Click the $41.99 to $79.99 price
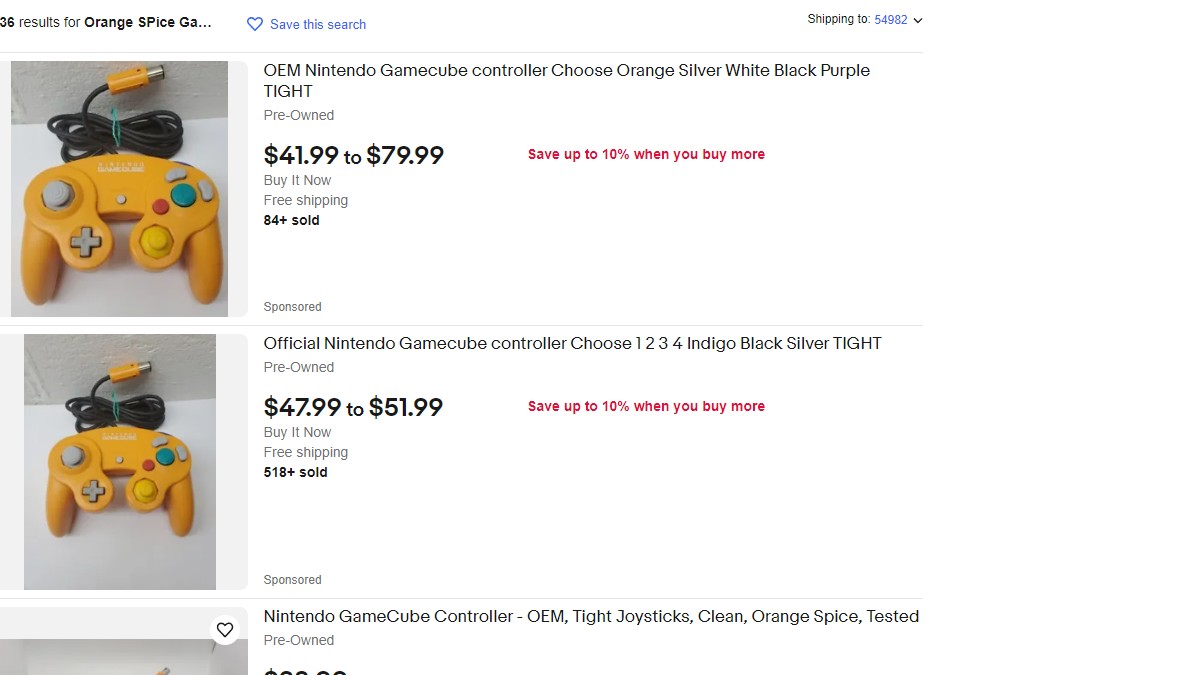1200x675 pixels. pyautogui.click(x=353, y=155)
